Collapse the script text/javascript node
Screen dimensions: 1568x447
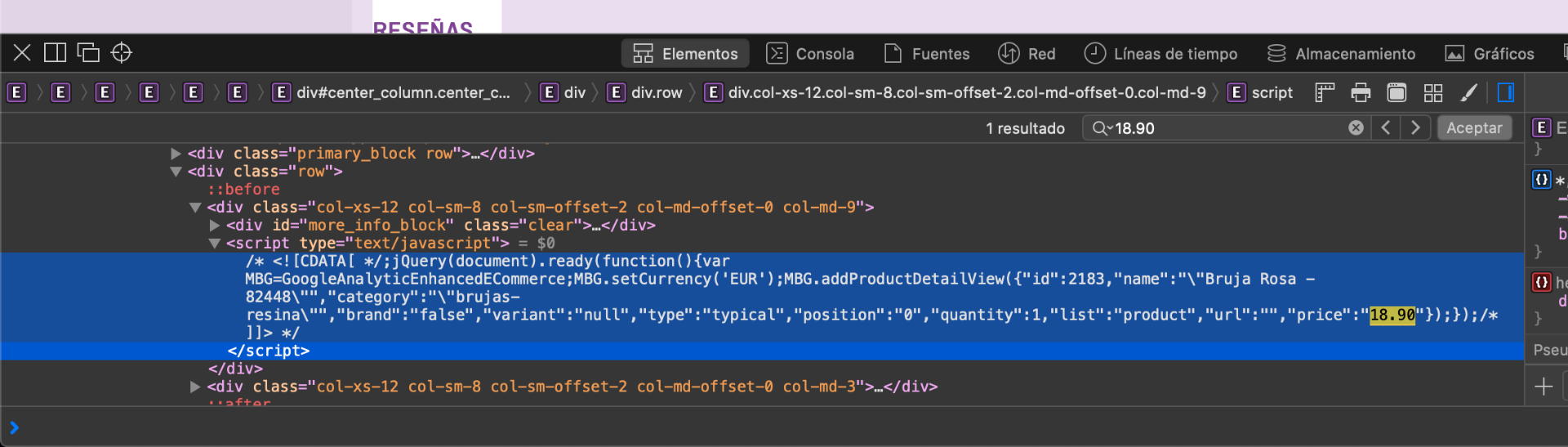point(214,244)
